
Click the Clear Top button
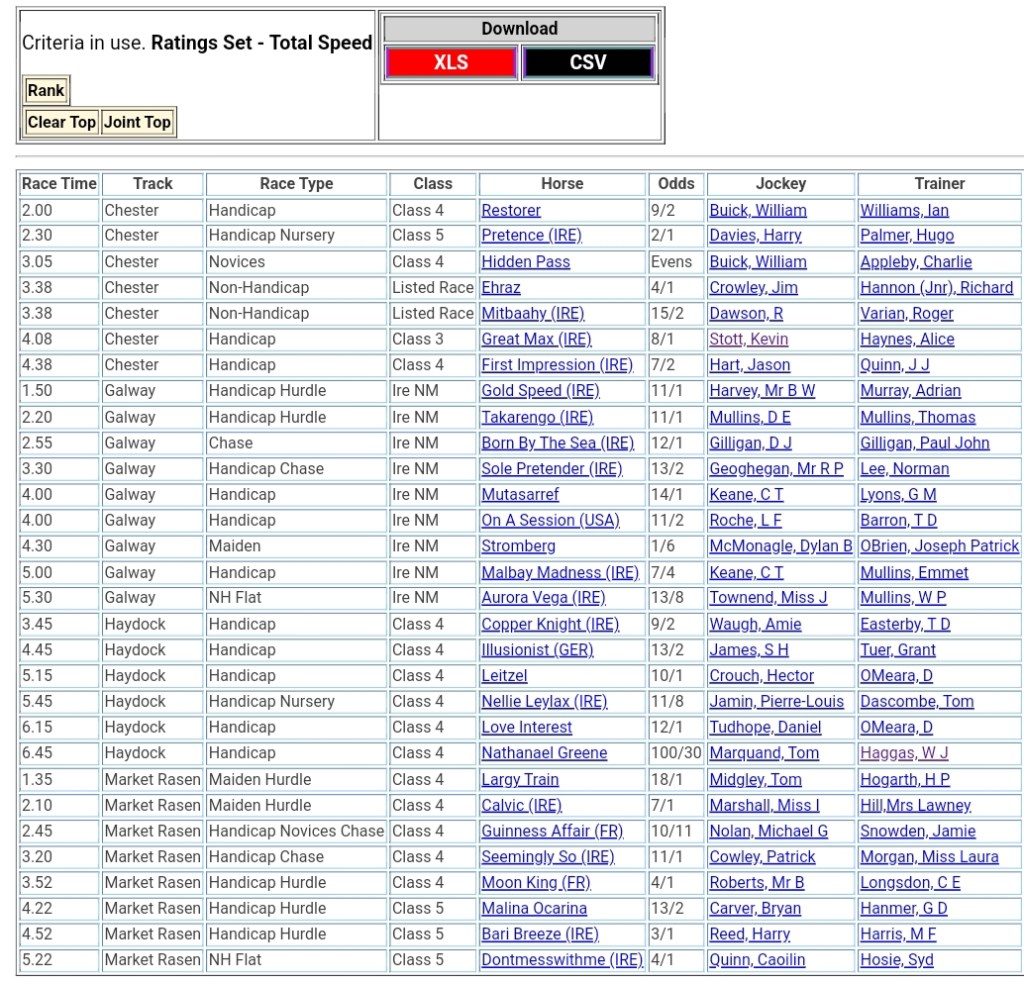click(x=61, y=122)
